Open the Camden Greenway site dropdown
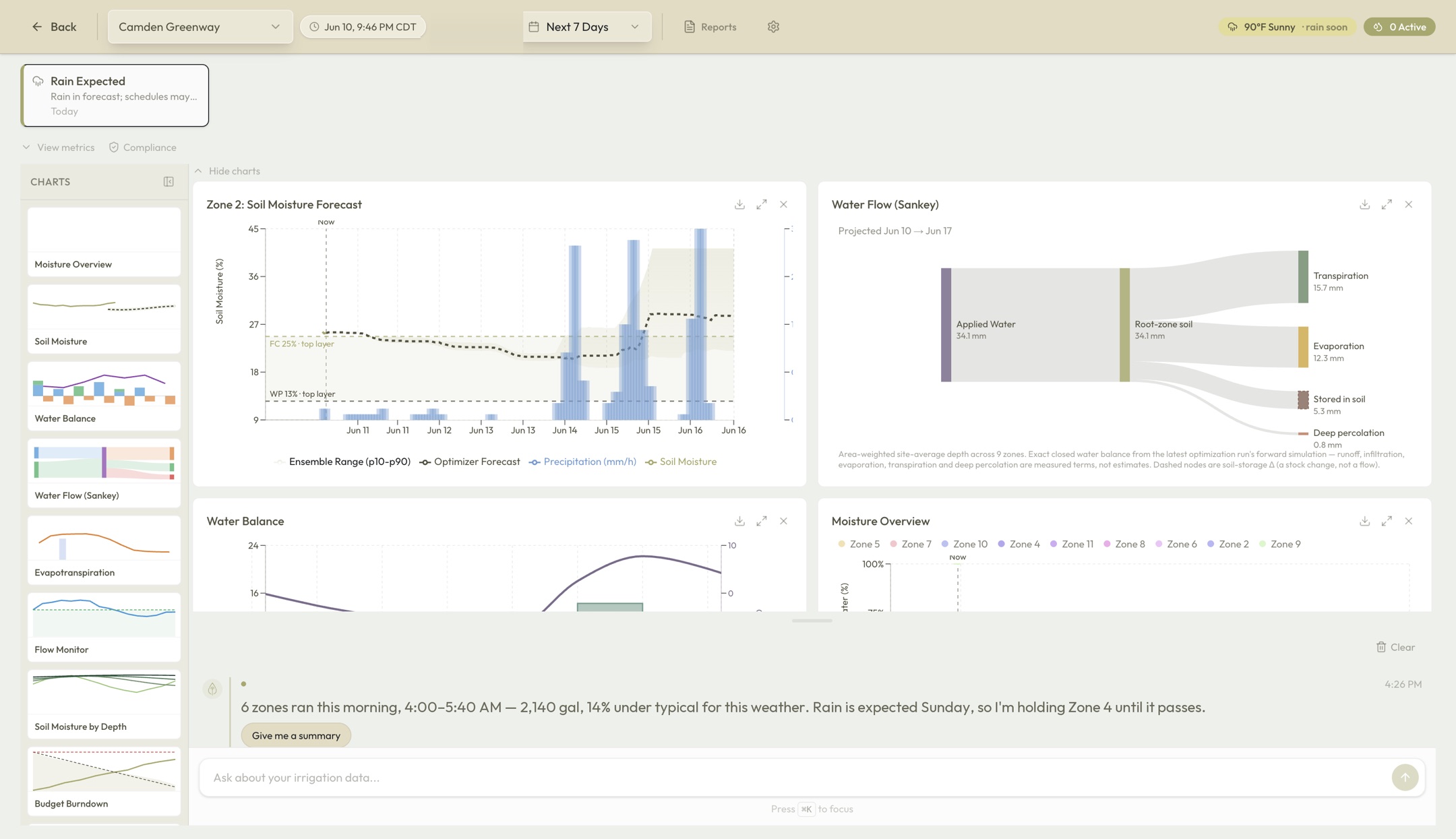Viewport: 1456px width, 839px height. [x=200, y=27]
